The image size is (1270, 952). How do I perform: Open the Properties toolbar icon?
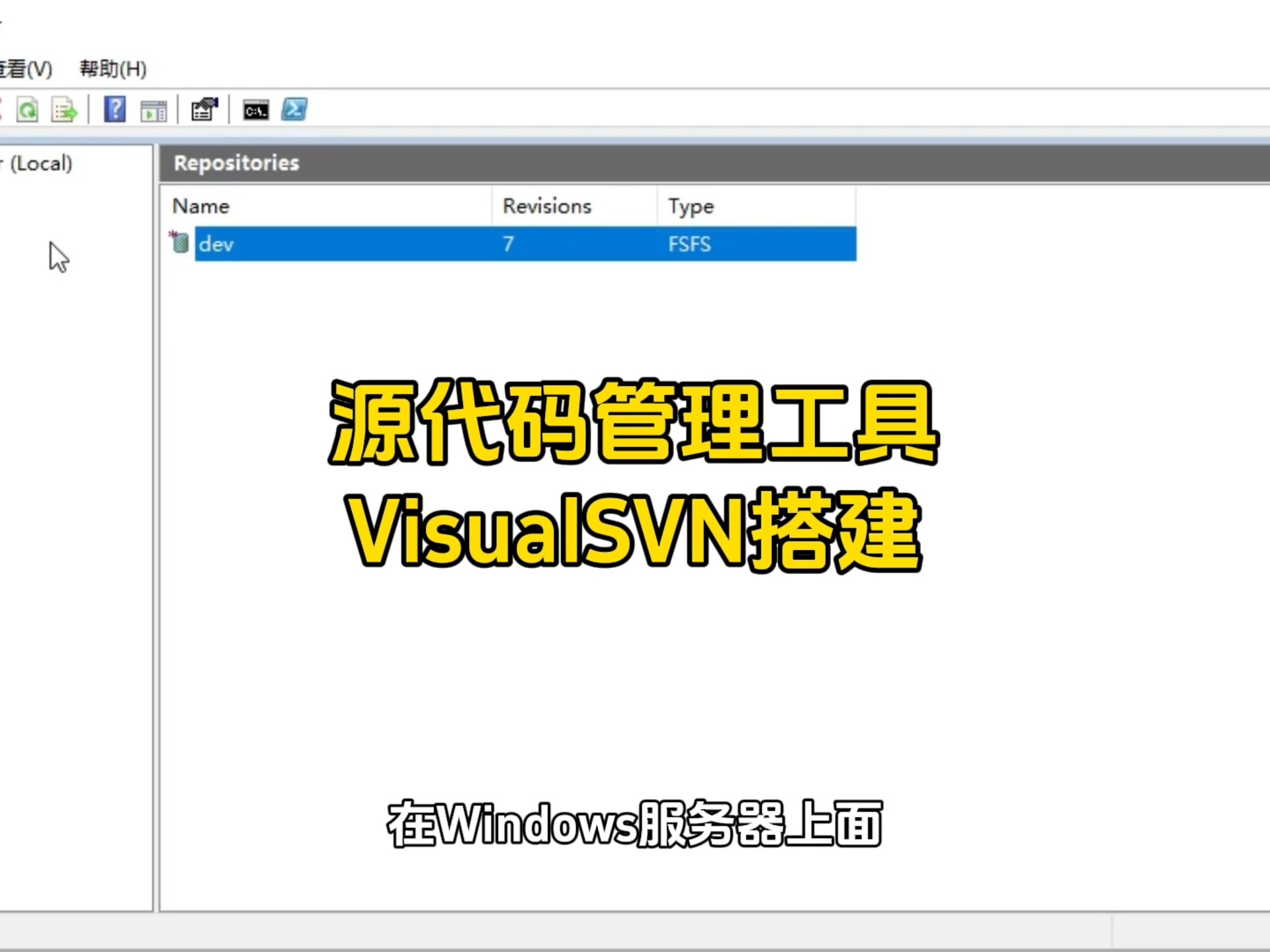(204, 109)
